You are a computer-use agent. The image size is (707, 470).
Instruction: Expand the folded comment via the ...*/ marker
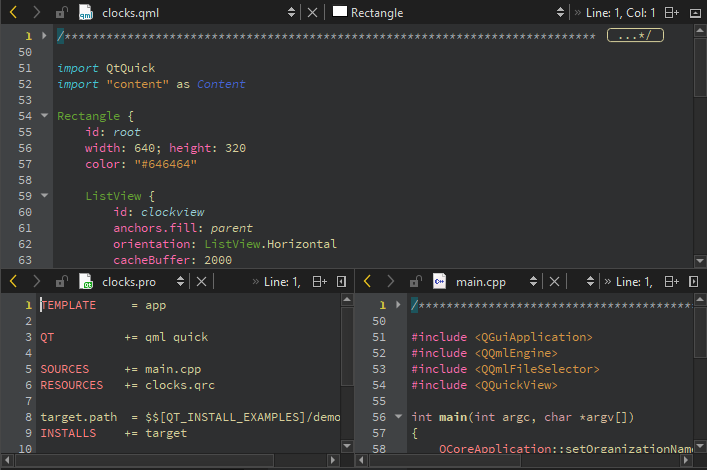click(x=635, y=35)
